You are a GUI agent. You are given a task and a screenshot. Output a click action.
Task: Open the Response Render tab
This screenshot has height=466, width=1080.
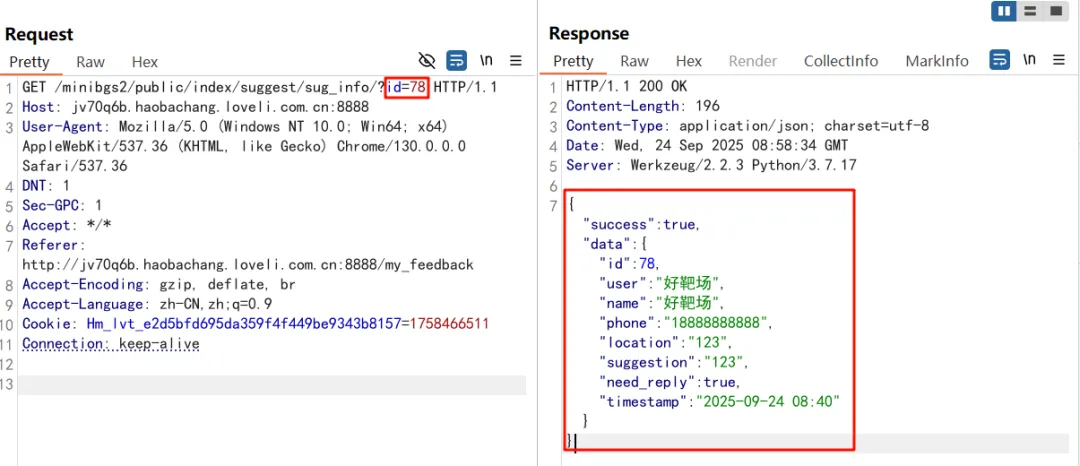[x=753, y=61]
